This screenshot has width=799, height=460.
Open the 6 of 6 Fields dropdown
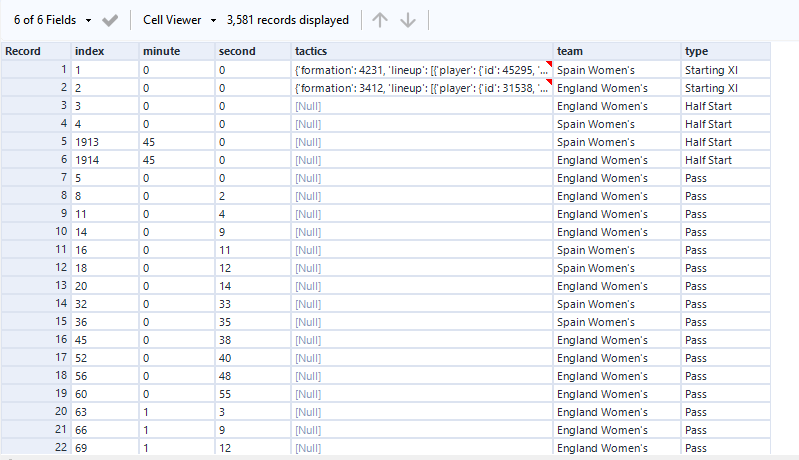(x=53, y=20)
